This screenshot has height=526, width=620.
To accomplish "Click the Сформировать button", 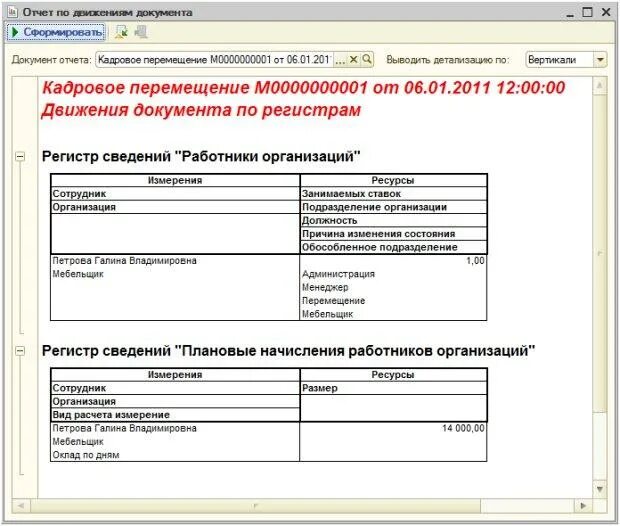I will (56, 32).
